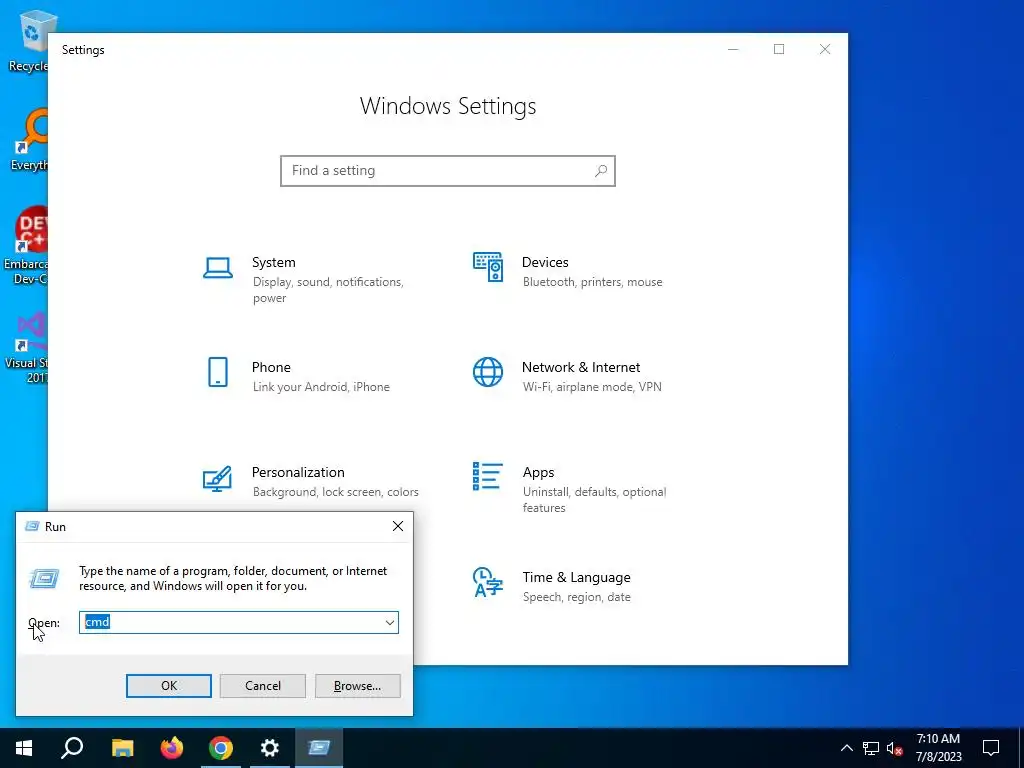The width and height of the screenshot is (1024, 768).
Task: Minimize the Settings window
Action: (733, 49)
